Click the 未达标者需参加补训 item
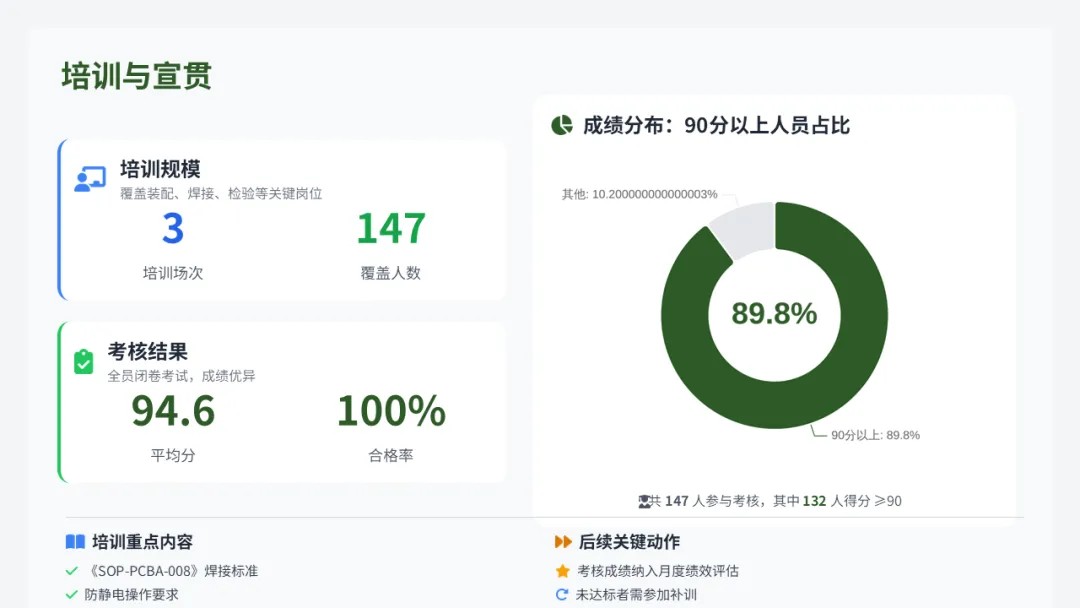Screen dimensions: 1080x608 636,595
